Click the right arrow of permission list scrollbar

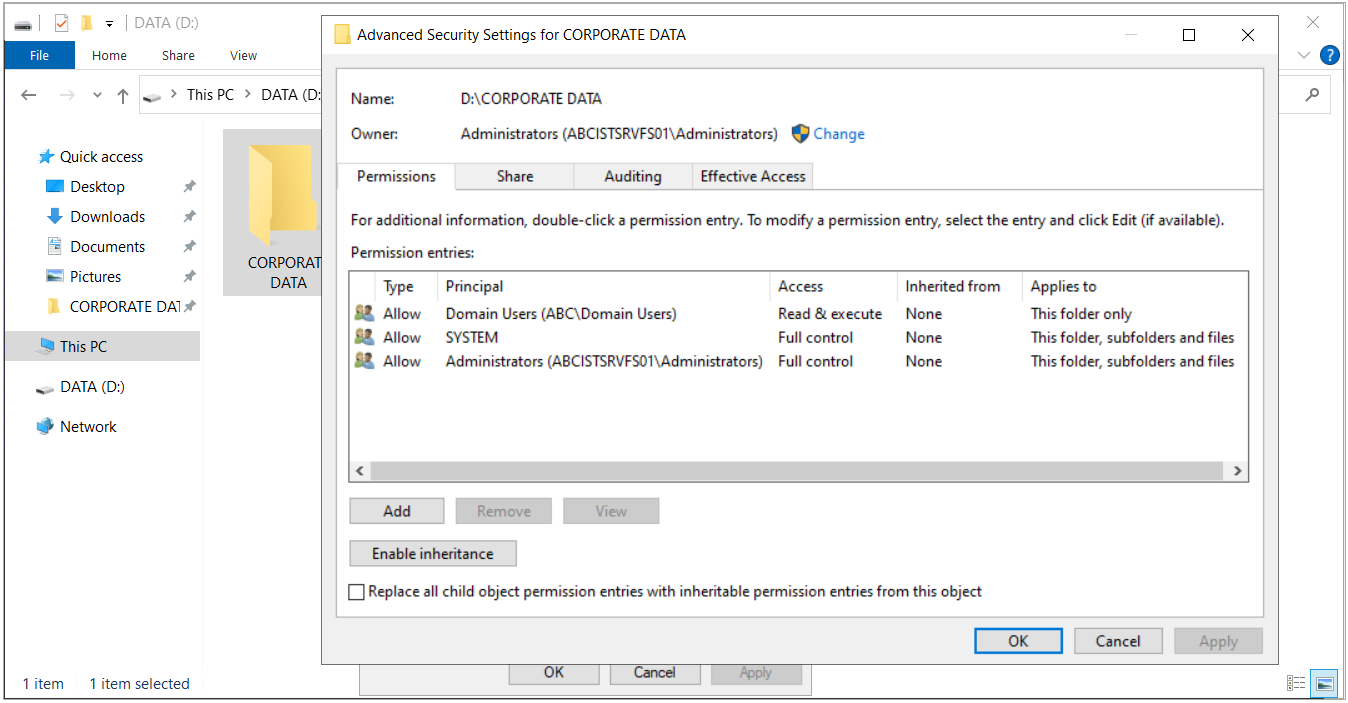click(x=1237, y=471)
